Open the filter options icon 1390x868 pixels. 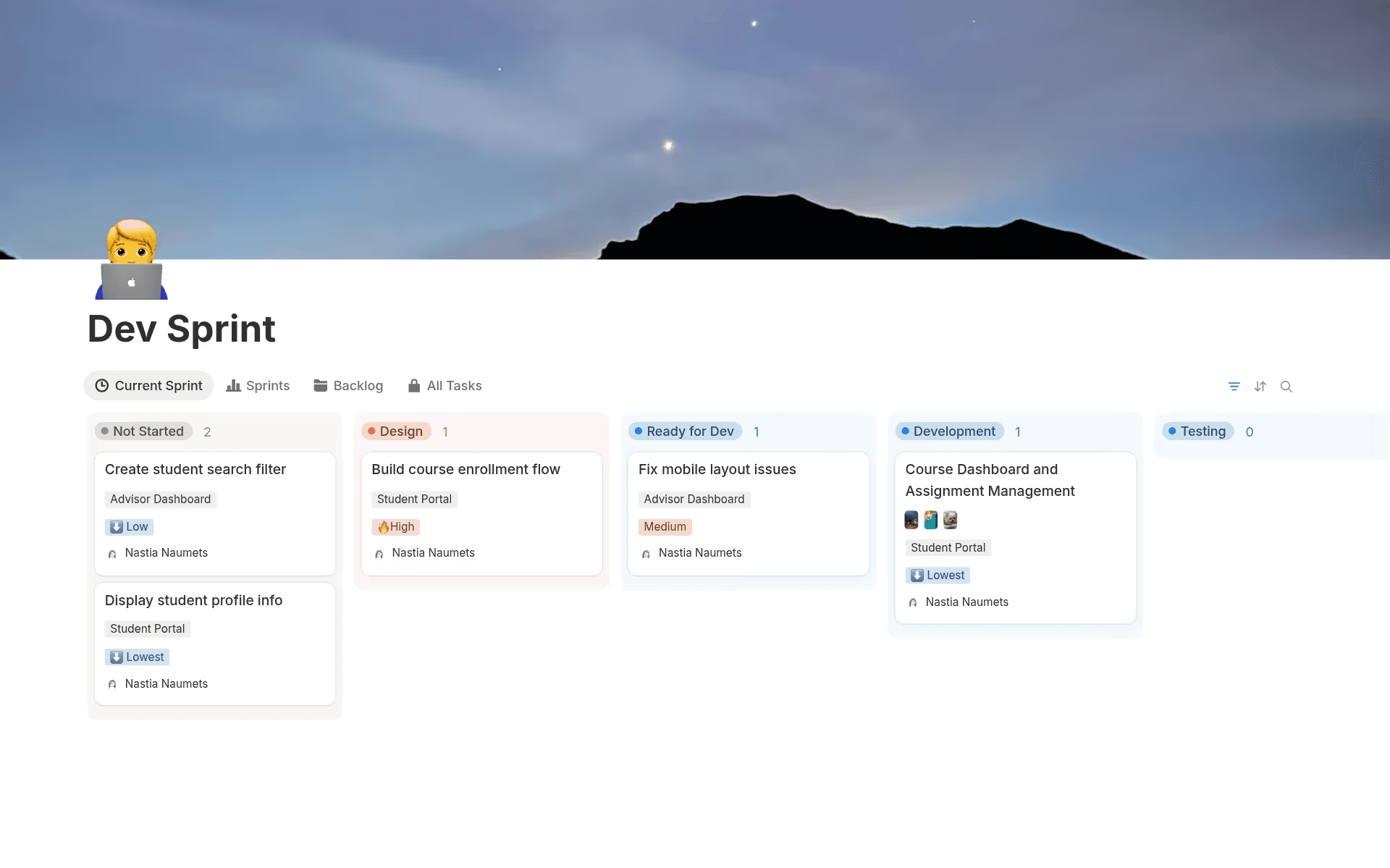(1234, 386)
